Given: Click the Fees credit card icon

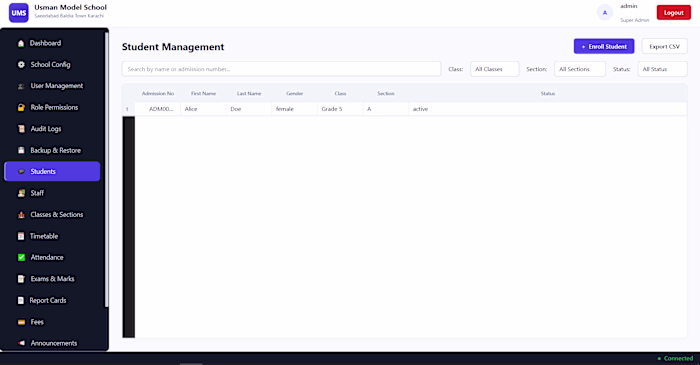Looking at the screenshot, I should pyautogui.click(x=21, y=322).
